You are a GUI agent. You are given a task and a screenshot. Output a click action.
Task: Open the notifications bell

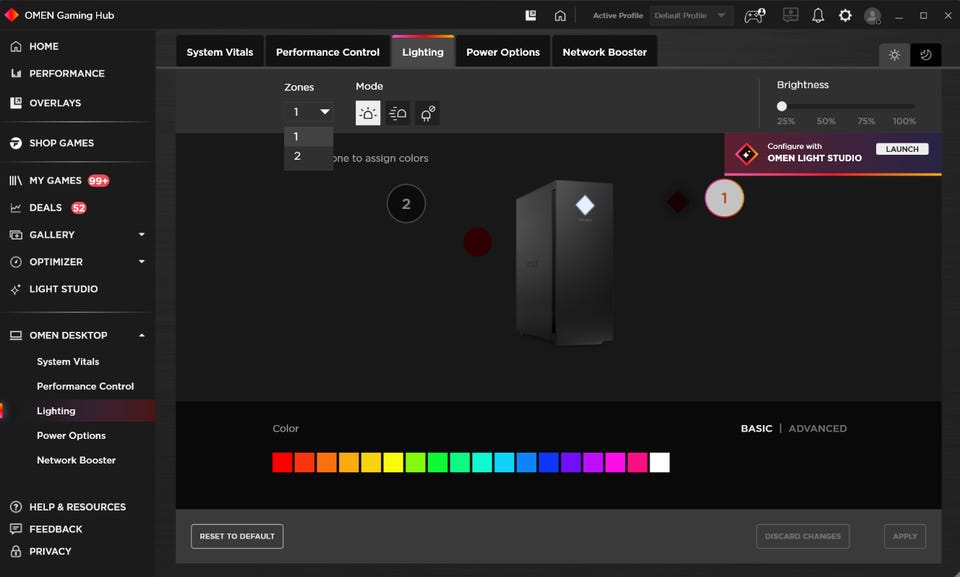(x=818, y=16)
